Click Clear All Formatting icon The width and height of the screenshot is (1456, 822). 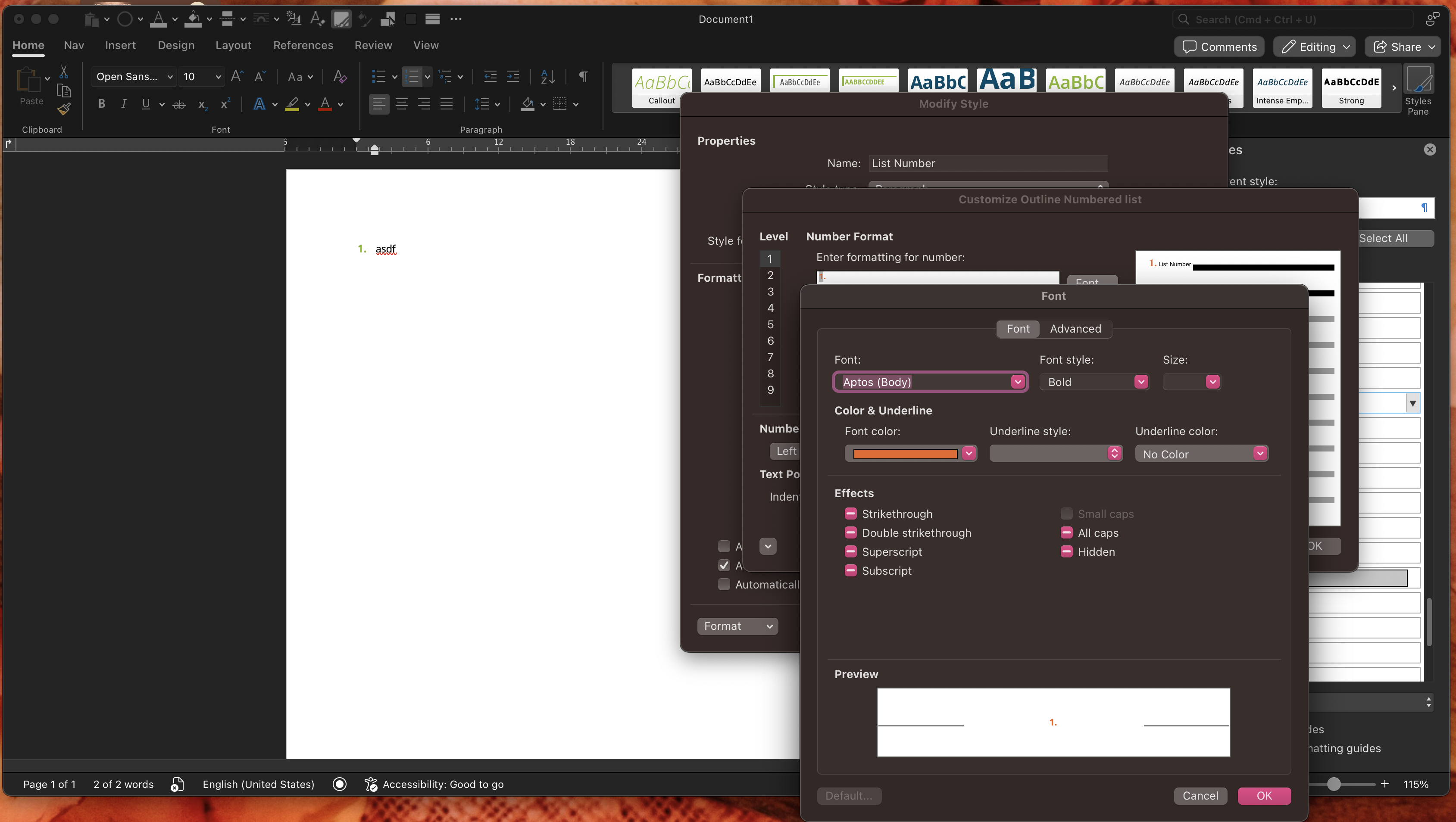click(x=340, y=76)
